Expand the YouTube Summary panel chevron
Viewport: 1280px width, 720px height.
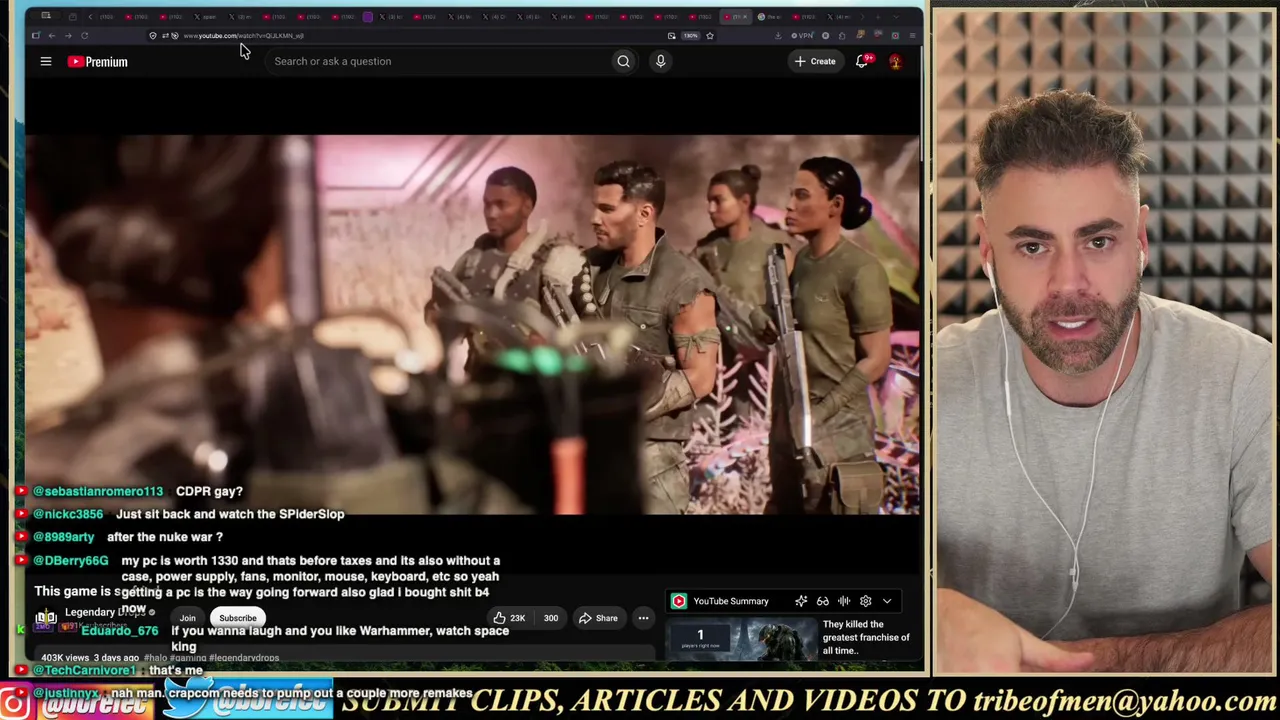click(x=887, y=601)
